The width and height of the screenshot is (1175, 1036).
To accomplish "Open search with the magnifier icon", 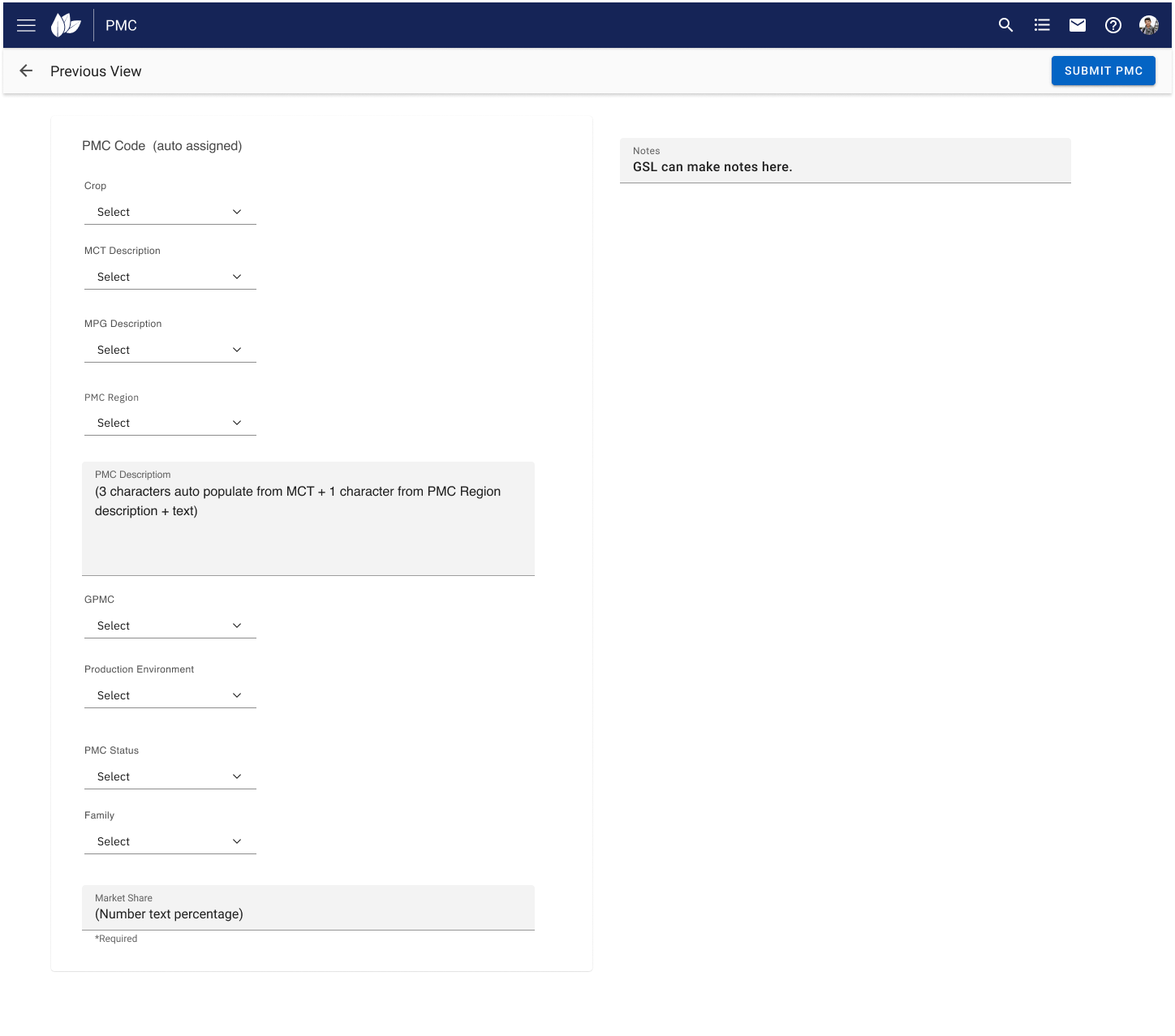I will (x=1005, y=25).
